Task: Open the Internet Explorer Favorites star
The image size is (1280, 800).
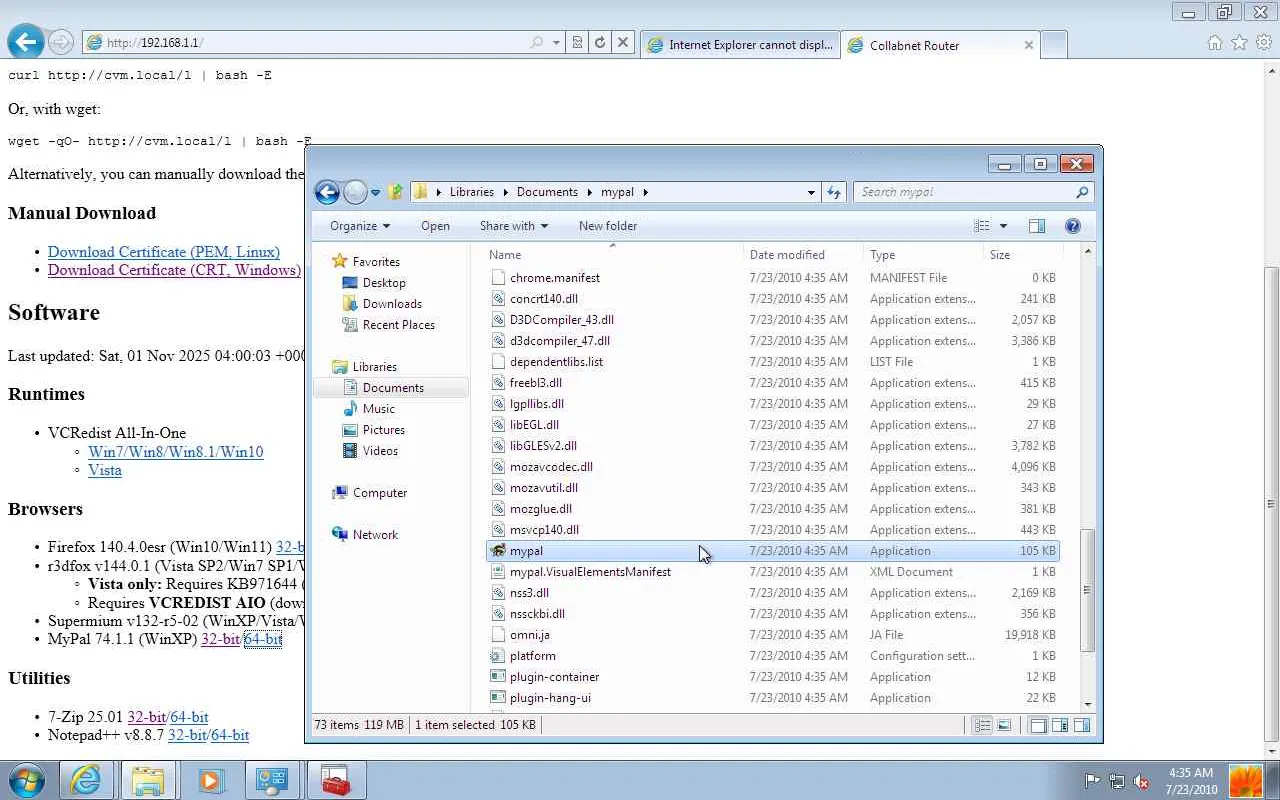Action: coord(1239,42)
